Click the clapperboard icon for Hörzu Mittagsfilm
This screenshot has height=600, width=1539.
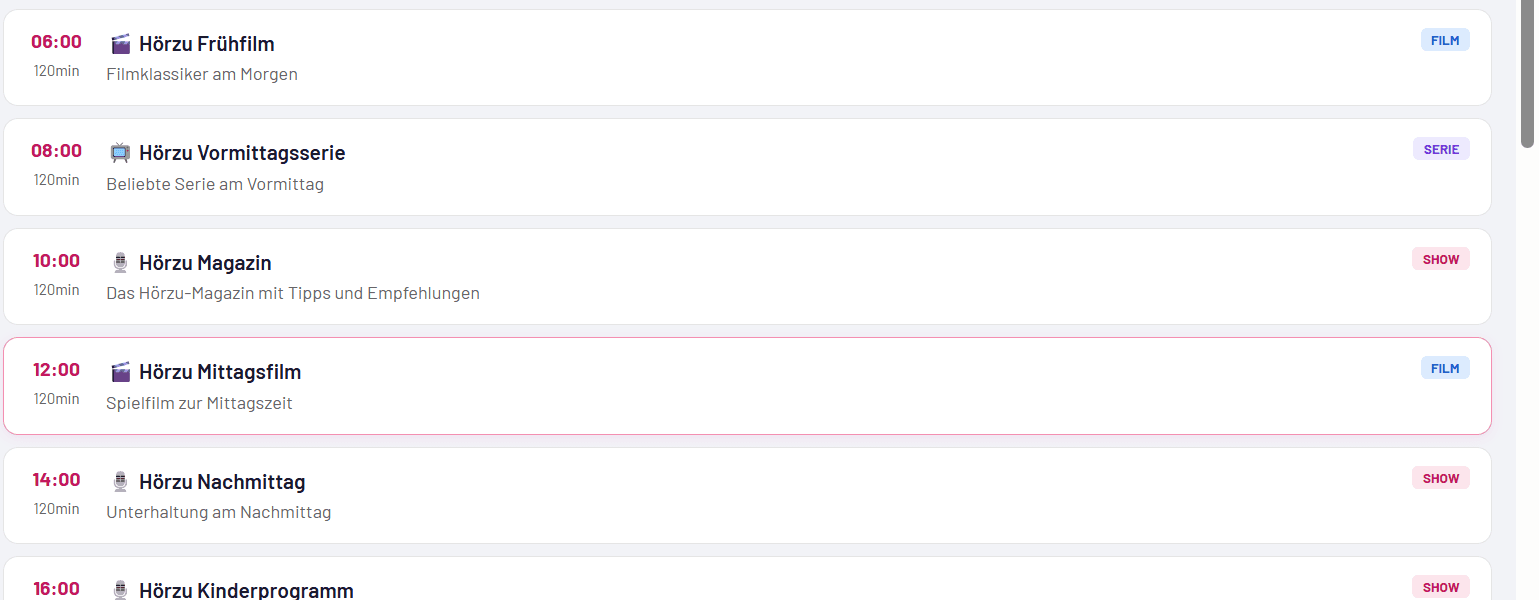click(x=120, y=370)
